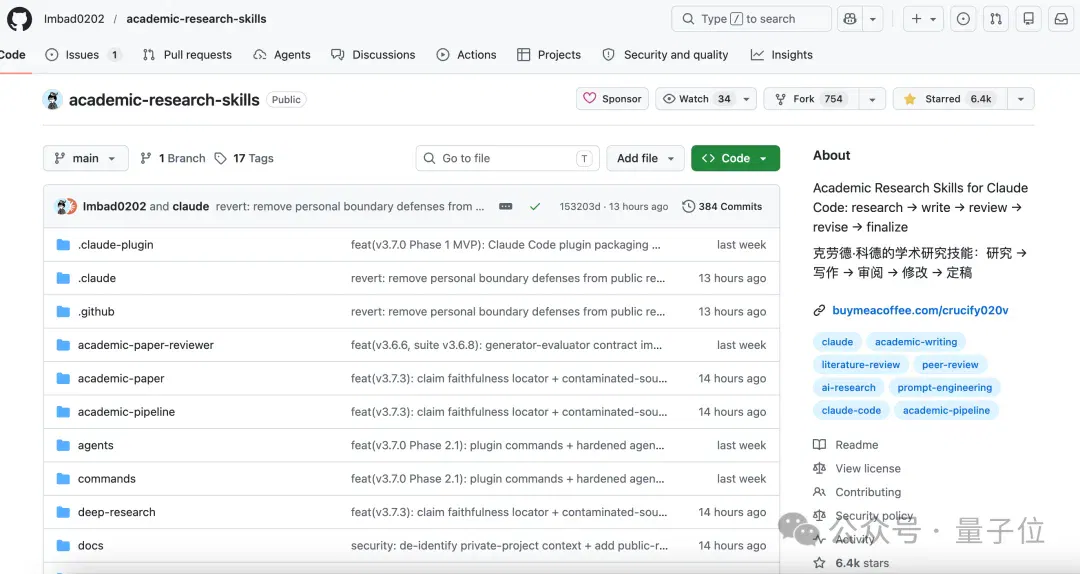Open the .github folder
Screen dimensions: 1080x574
tap(96, 311)
